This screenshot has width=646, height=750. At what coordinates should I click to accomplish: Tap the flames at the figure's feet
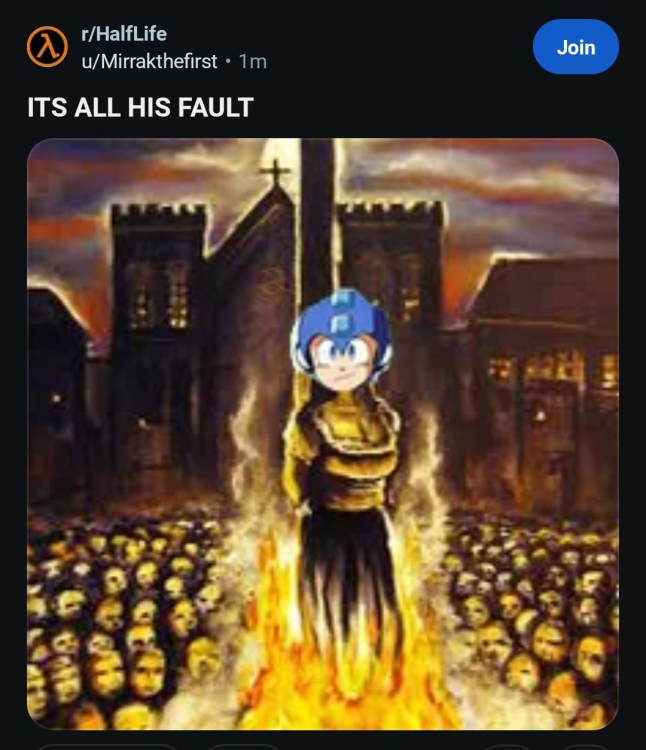tap(344, 670)
